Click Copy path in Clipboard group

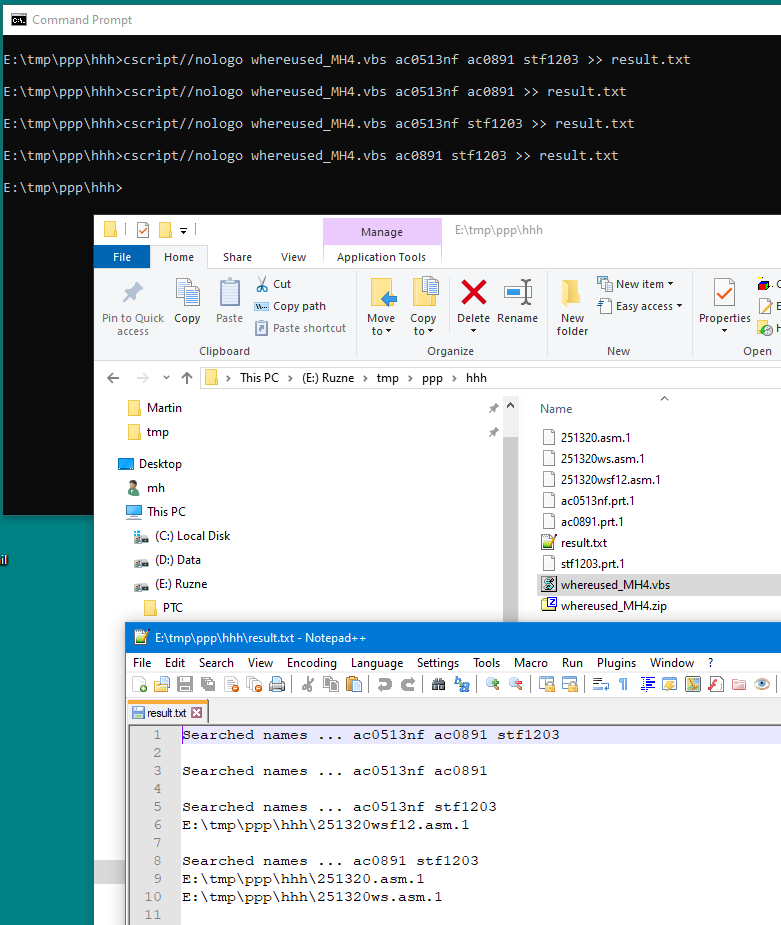(299, 306)
